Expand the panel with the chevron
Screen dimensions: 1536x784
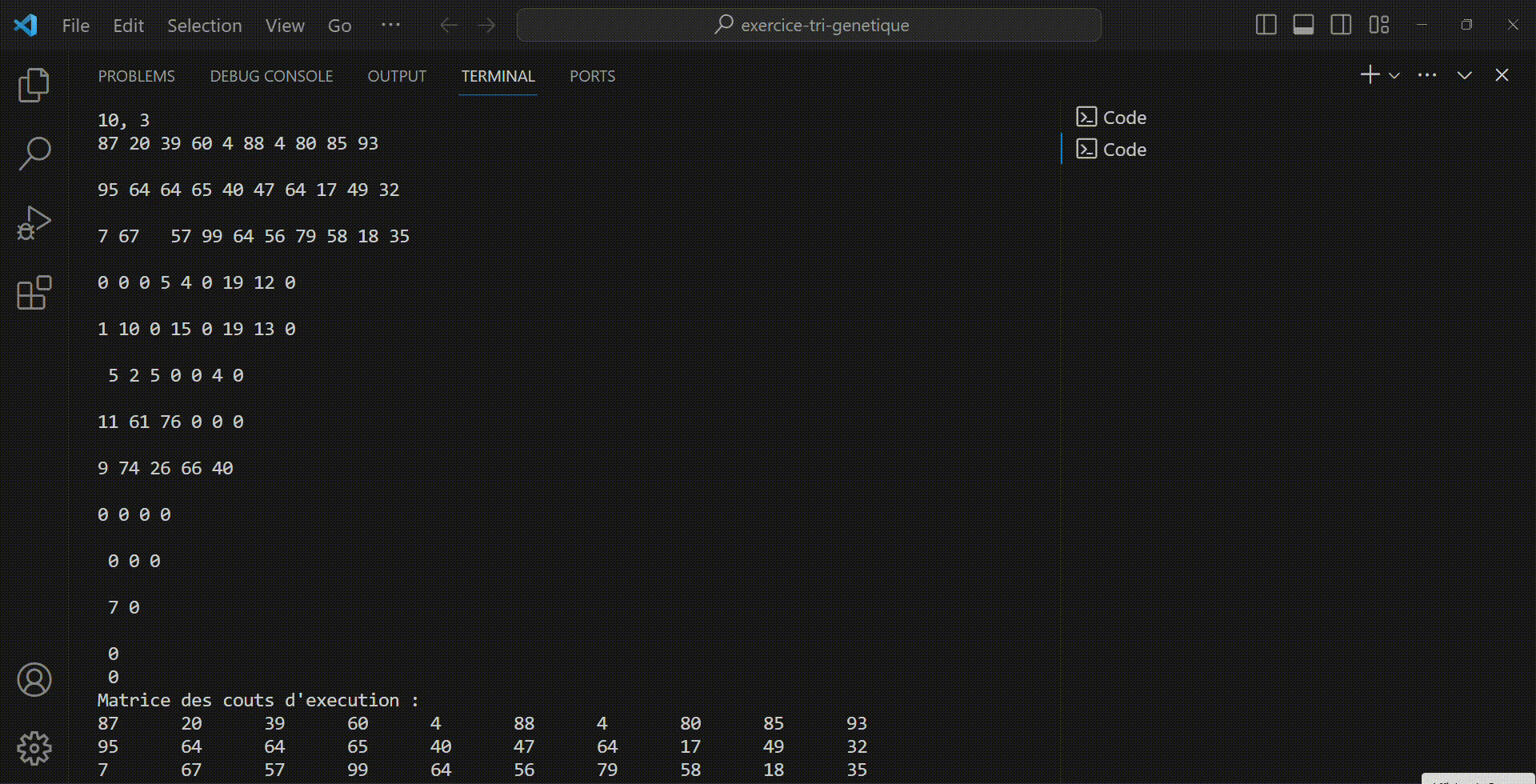tap(1464, 74)
